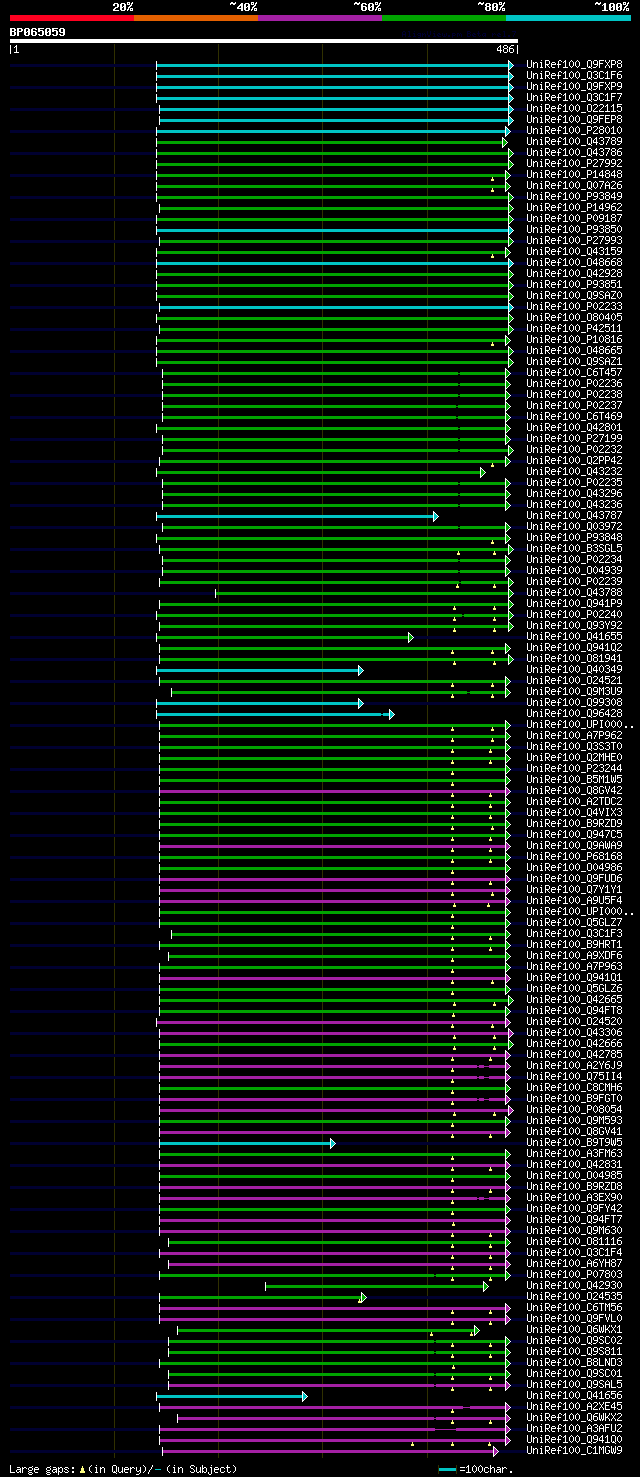
Task: Open the UniRef100_Q2PP42 hit
Action: [x=574, y=460]
